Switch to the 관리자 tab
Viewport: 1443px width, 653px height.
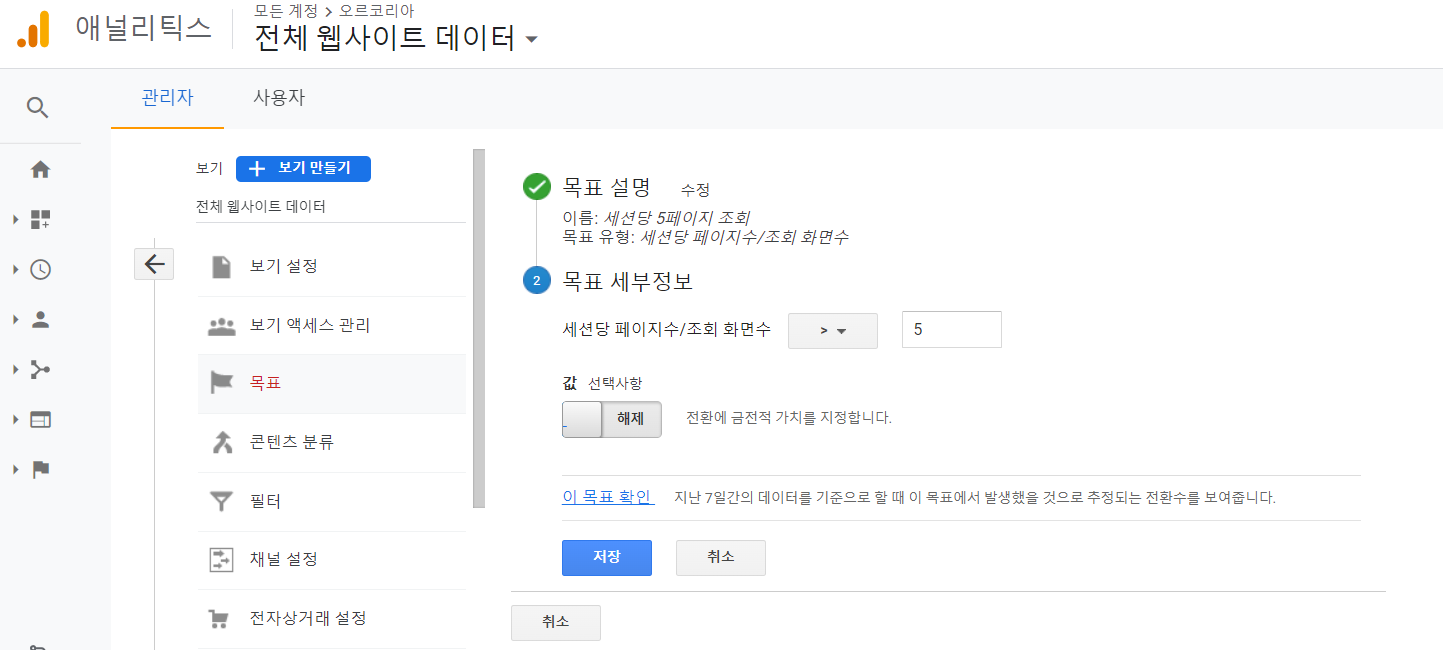point(167,98)
